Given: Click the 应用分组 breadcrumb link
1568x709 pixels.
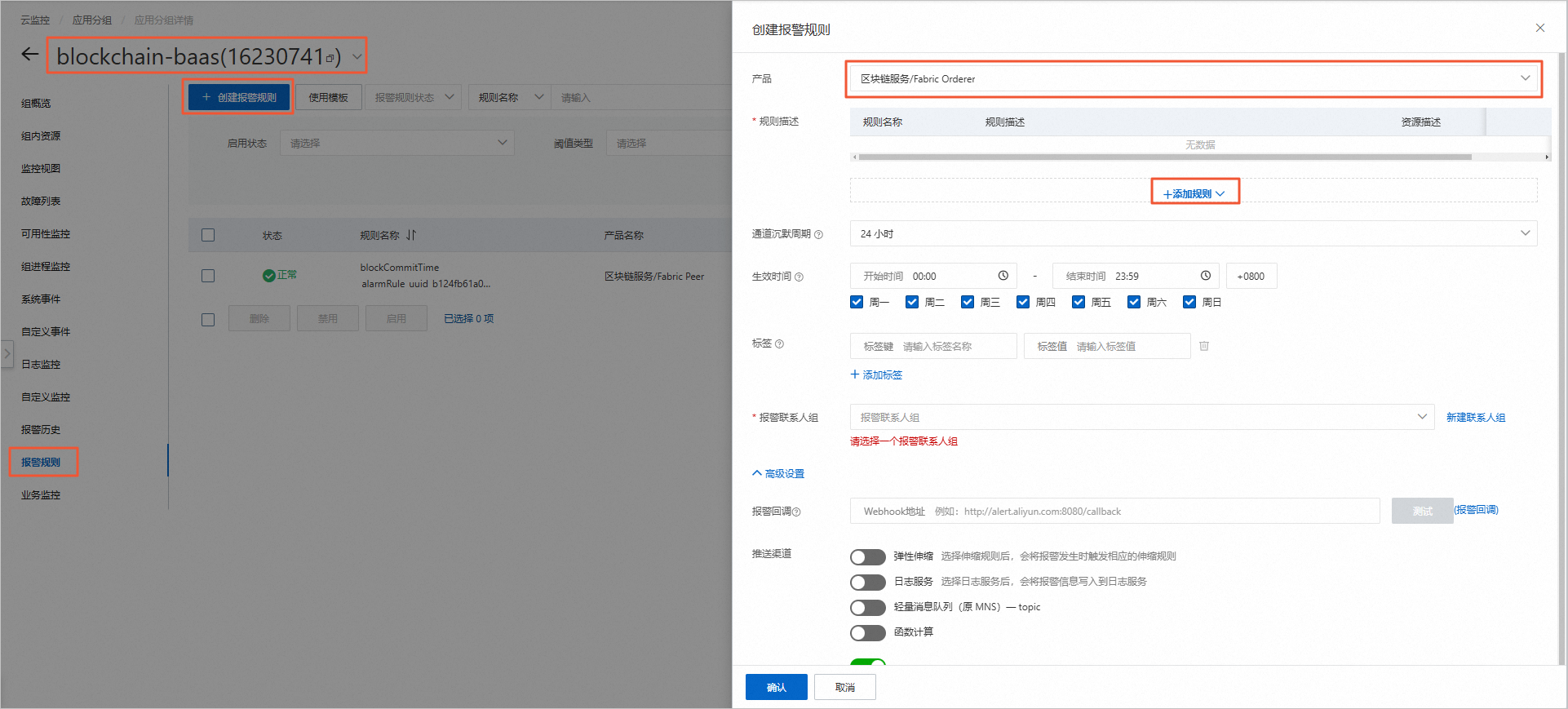Looking at the screenshot, I should tap(92, 20).
